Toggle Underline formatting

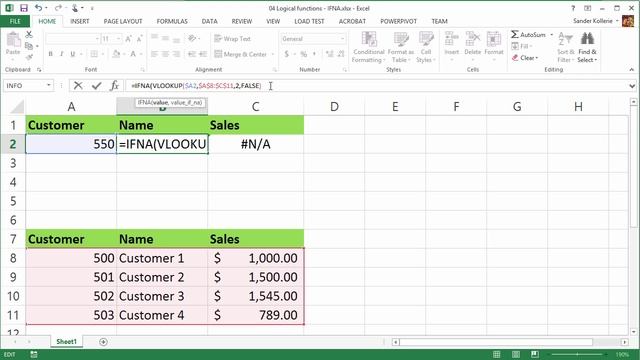pos(73,54)
